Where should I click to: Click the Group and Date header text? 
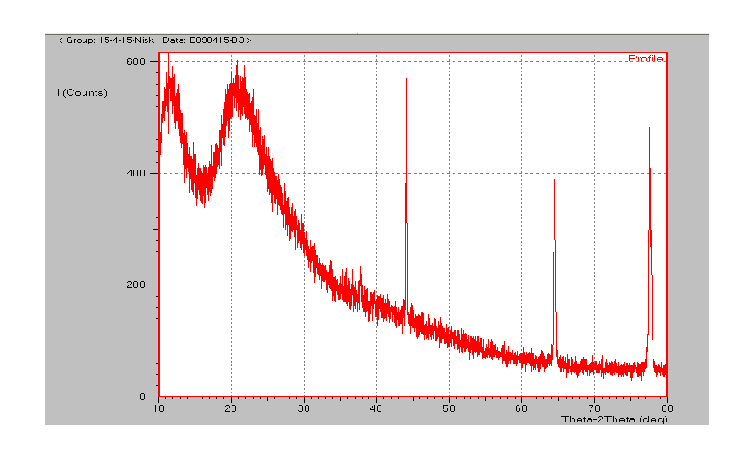(x=155, y=40)
